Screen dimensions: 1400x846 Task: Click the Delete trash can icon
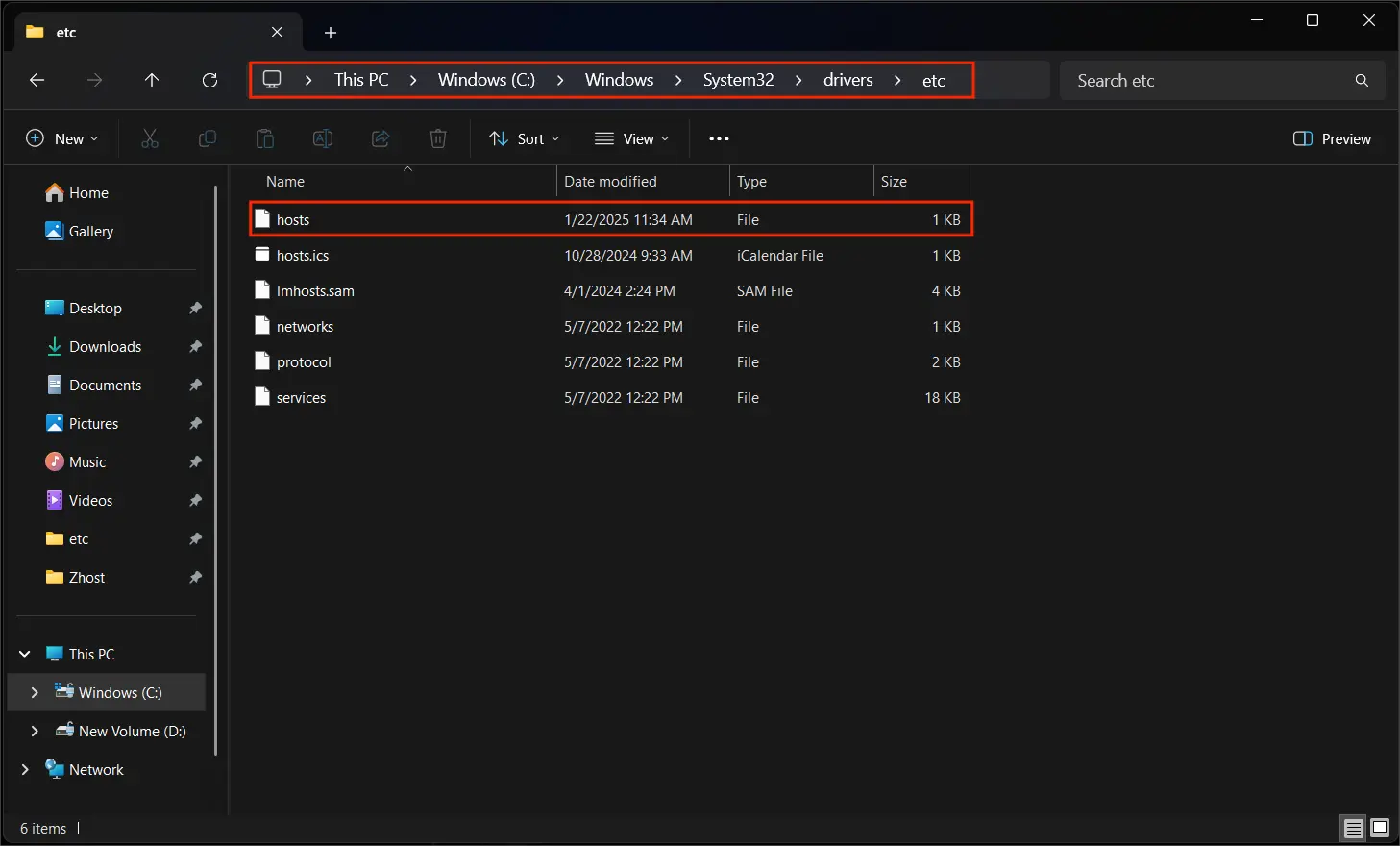click(x=438, y=138)
